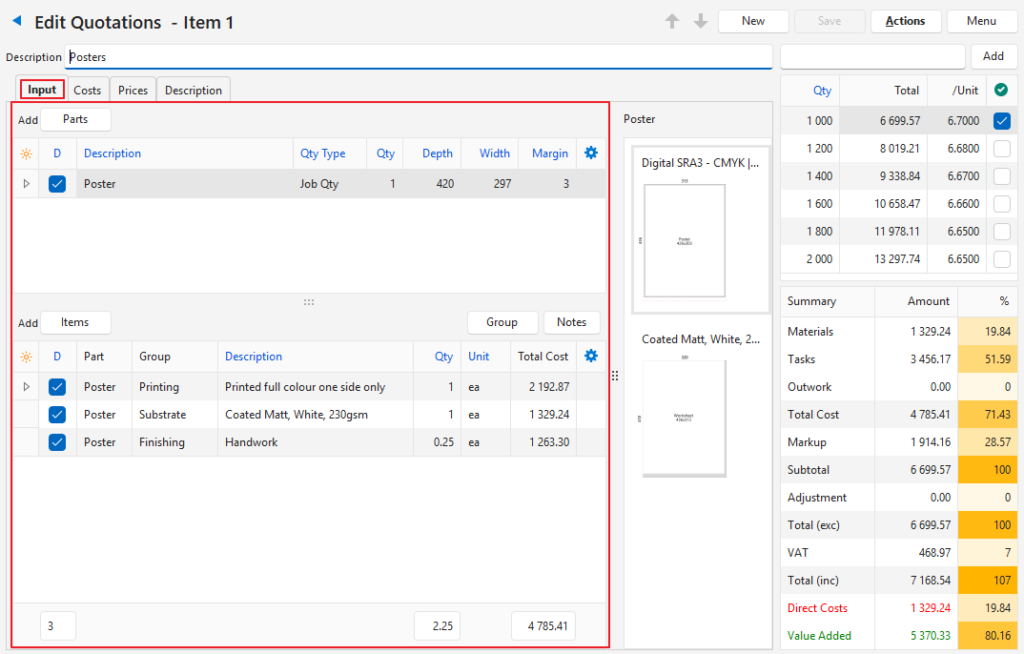Screen dimensions: 1024x654
Task: Click the Group button
Action: tap(501, 322)
